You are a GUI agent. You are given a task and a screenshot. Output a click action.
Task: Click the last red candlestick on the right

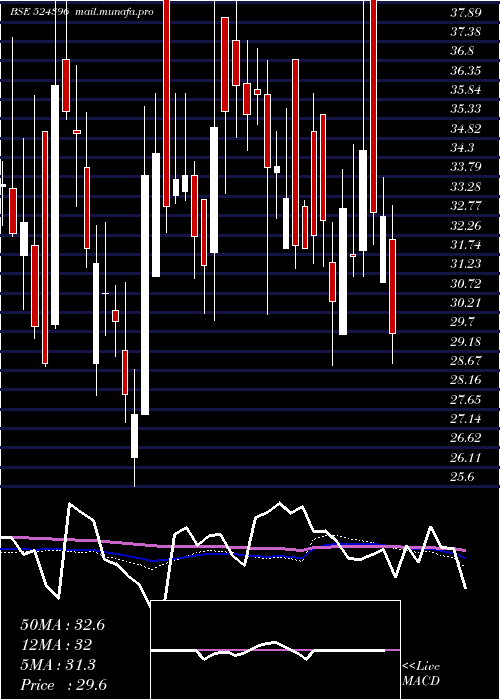pyautogui.click(x=392, y=286)
